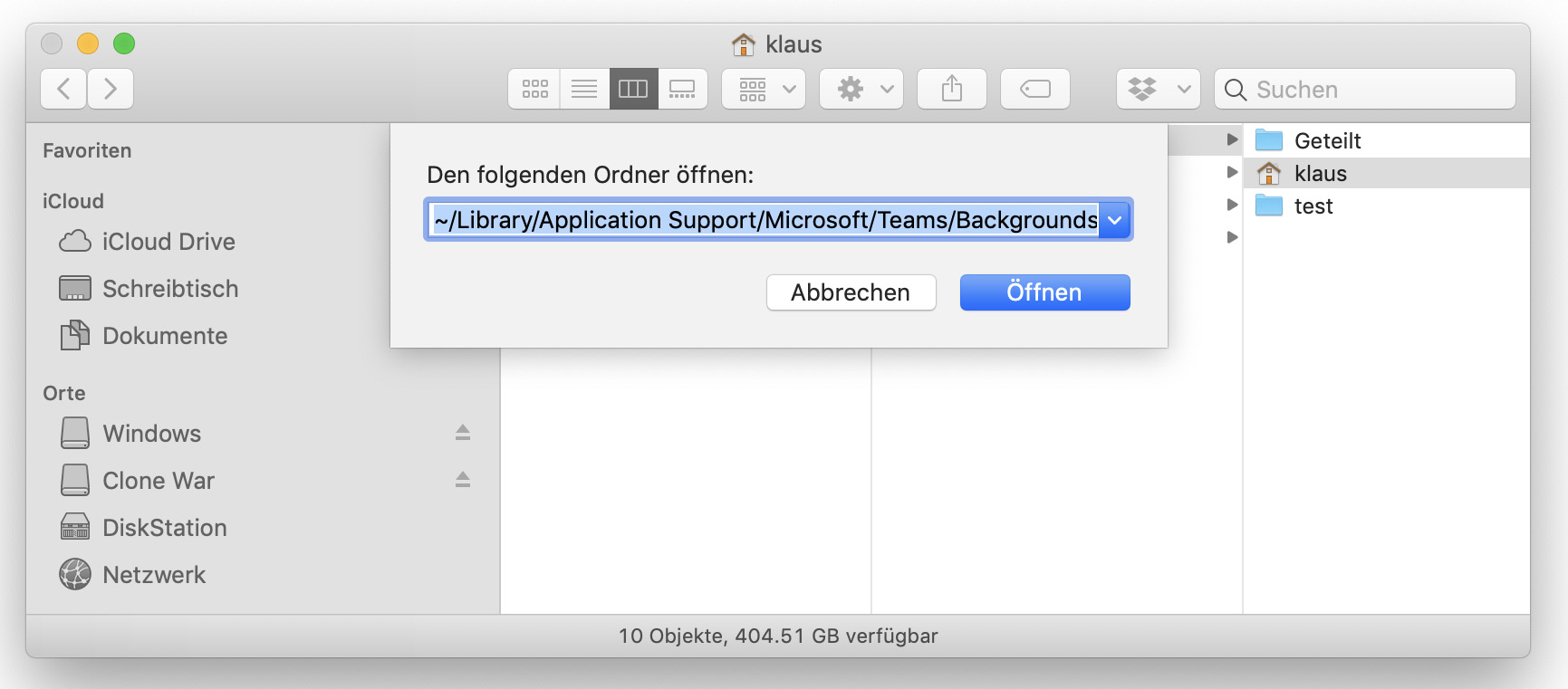Click the Öffnen button
Screen dimensions: 1568x689
click(x=1044, y=292)
